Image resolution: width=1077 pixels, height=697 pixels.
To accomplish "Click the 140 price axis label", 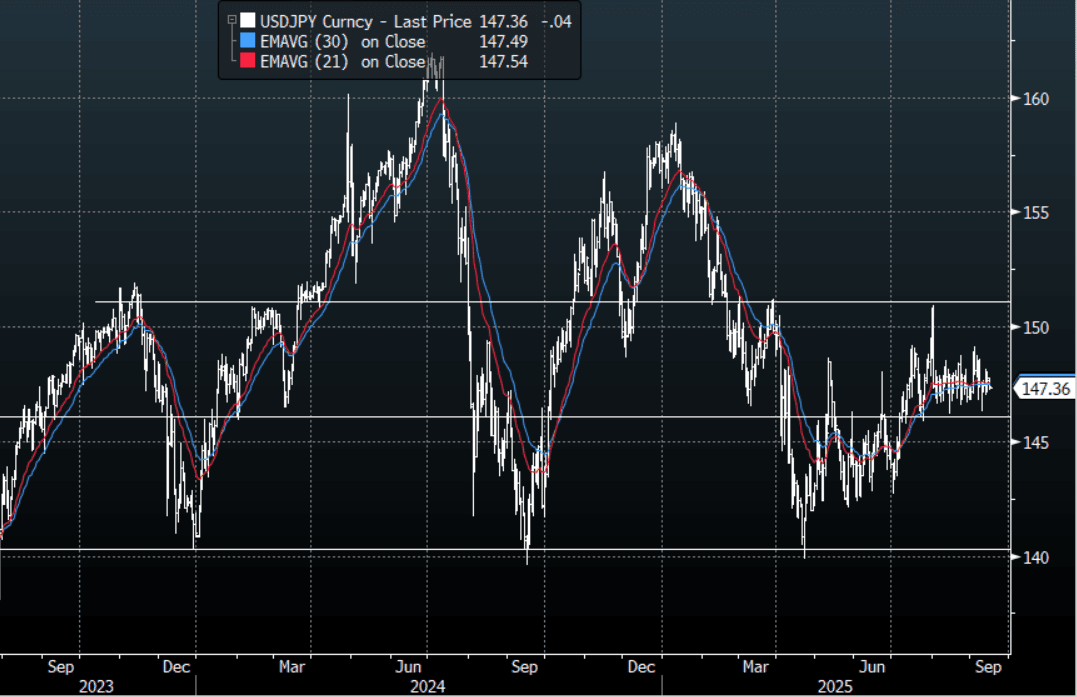I will (x=1035, y=557).
